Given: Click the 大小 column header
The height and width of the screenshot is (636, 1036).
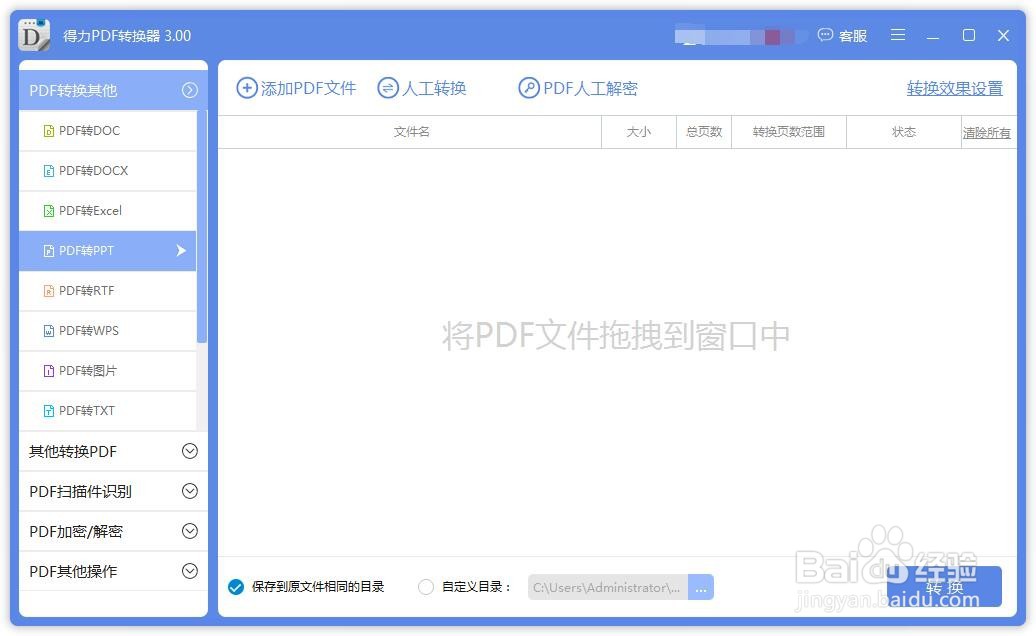Looking at the screenshot, I should coord(639,132).
